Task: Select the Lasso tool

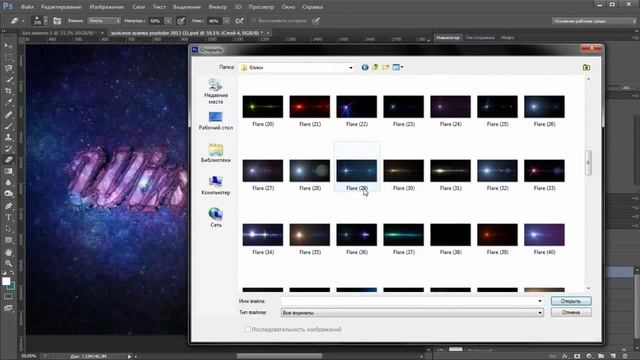Action: (x=9, y=68)
